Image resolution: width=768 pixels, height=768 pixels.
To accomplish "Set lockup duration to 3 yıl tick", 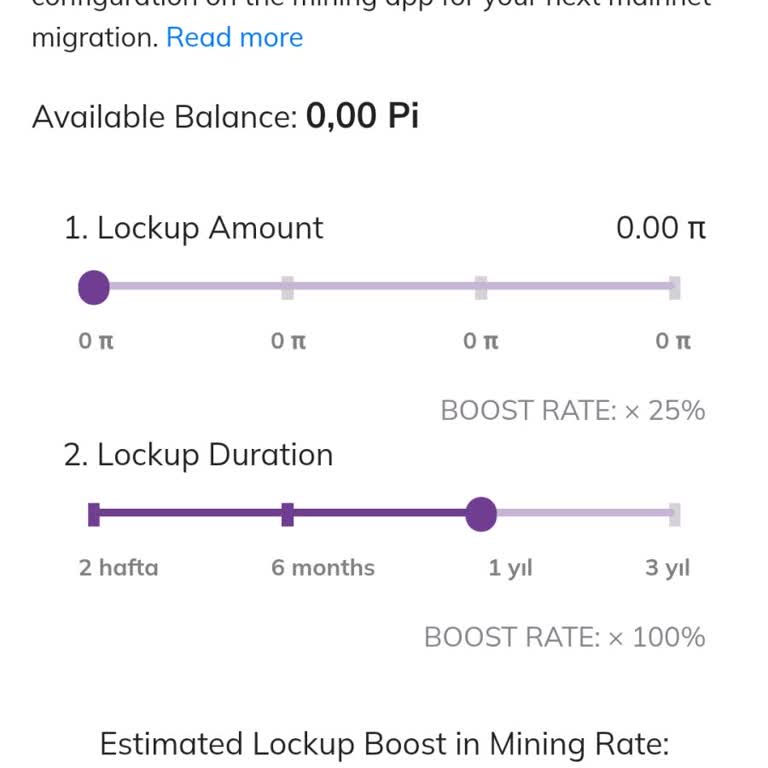I will (675, 515).
